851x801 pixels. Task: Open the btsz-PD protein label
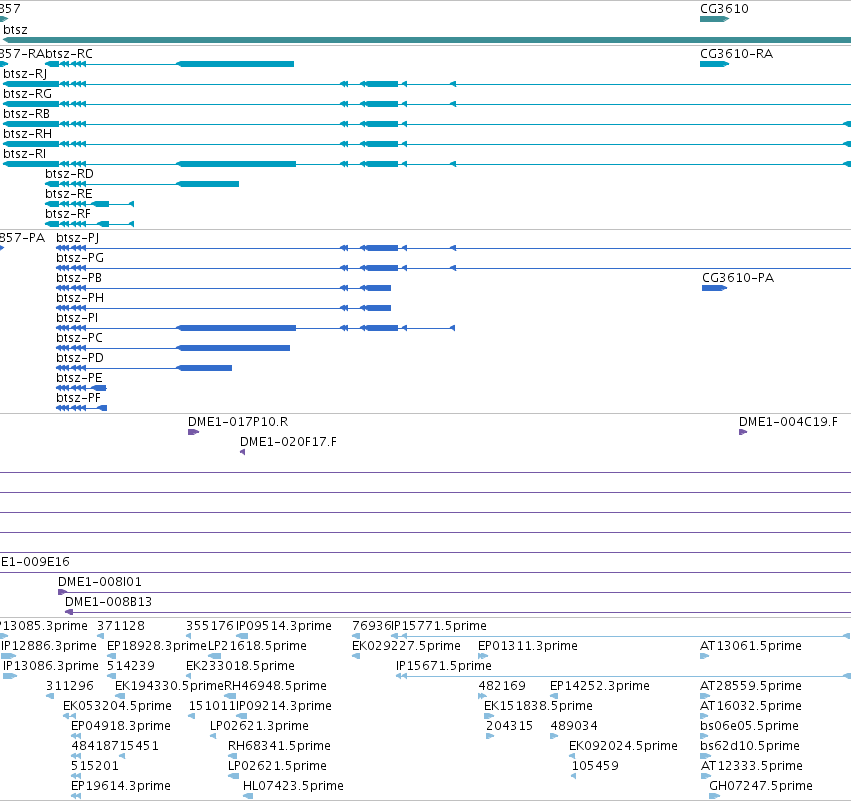tap(80, 358)
